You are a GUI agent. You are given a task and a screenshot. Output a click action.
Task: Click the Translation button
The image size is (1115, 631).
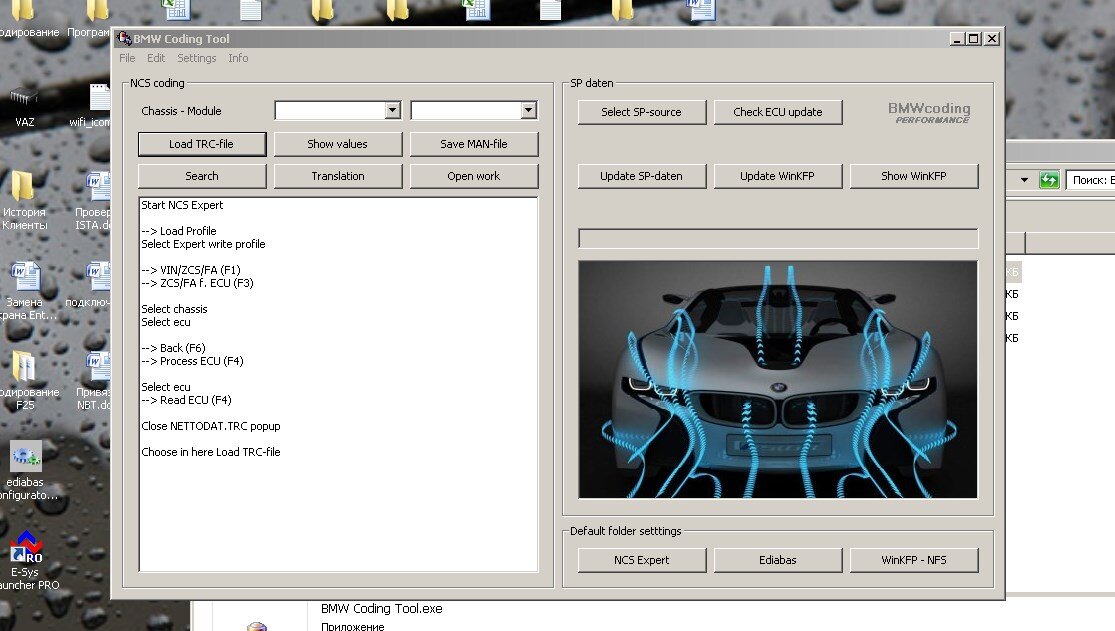(x=338, y=176)
